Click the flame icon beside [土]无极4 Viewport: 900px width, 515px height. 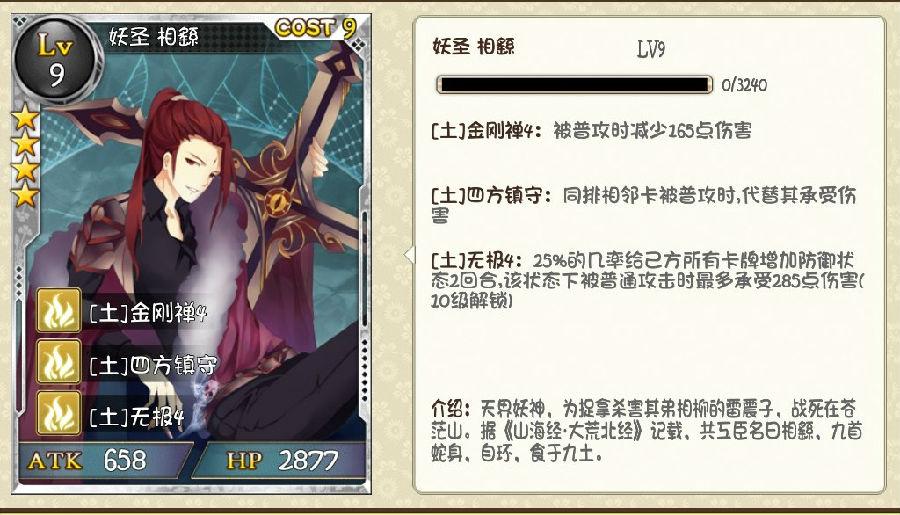[x=59, y=413]
